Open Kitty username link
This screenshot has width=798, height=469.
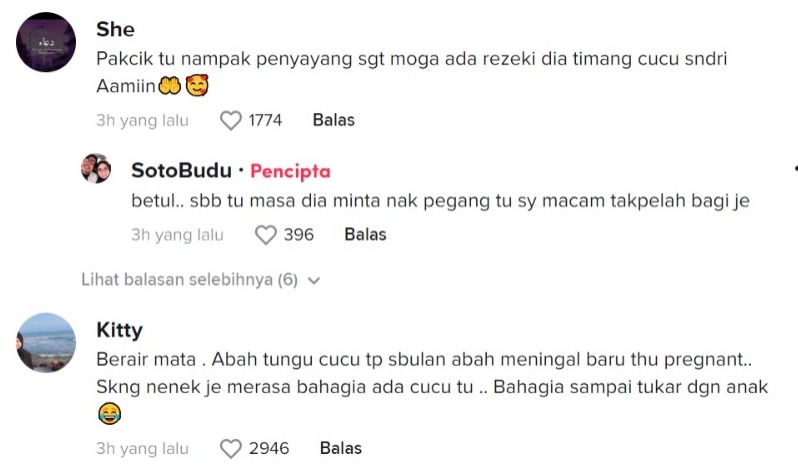coord(119,330)
